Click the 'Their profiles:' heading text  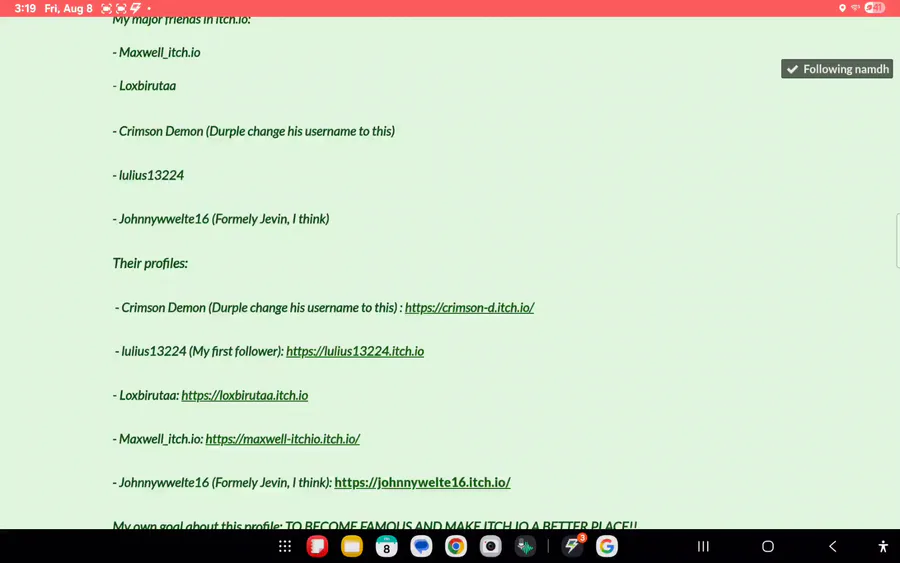(150, 263)
